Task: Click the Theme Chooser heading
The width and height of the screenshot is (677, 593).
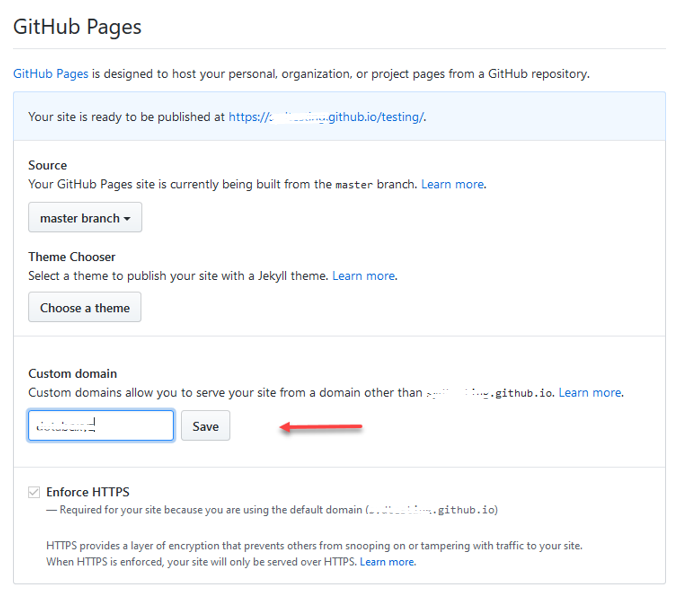Action: (72, 257)
